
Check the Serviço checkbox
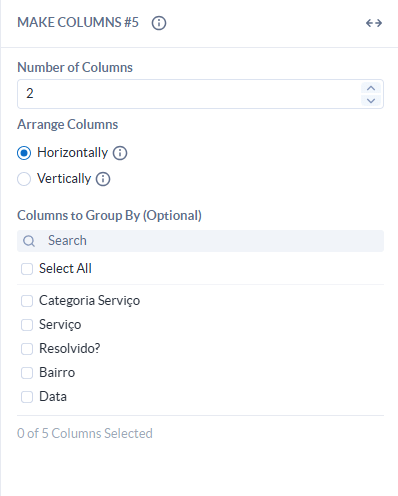pyautogui.click(x=27, y=325)
